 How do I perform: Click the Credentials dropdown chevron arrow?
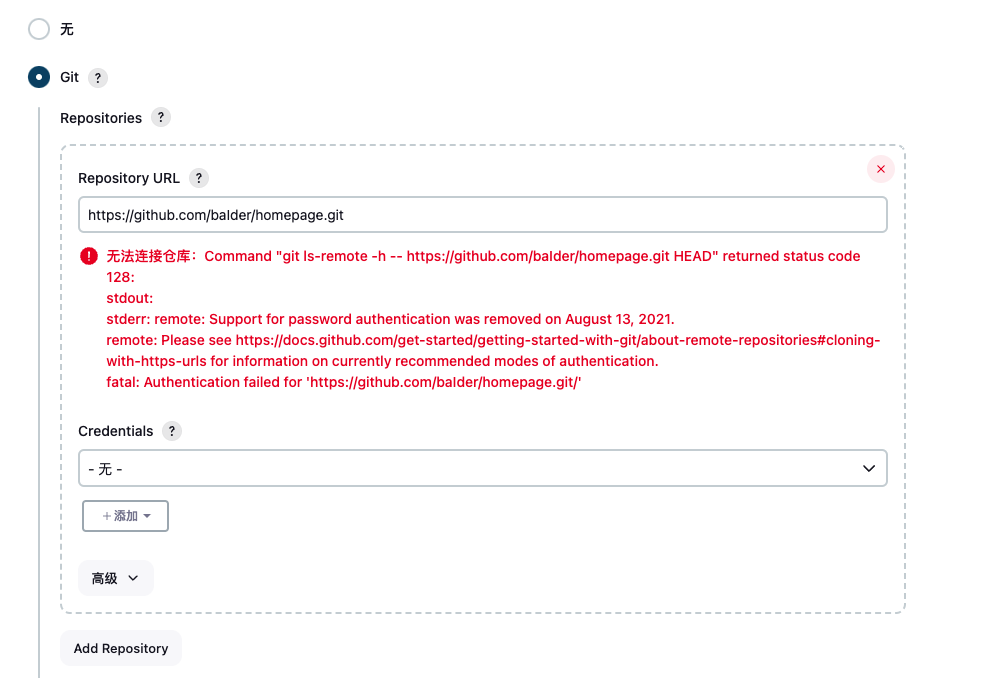[869, 469]
